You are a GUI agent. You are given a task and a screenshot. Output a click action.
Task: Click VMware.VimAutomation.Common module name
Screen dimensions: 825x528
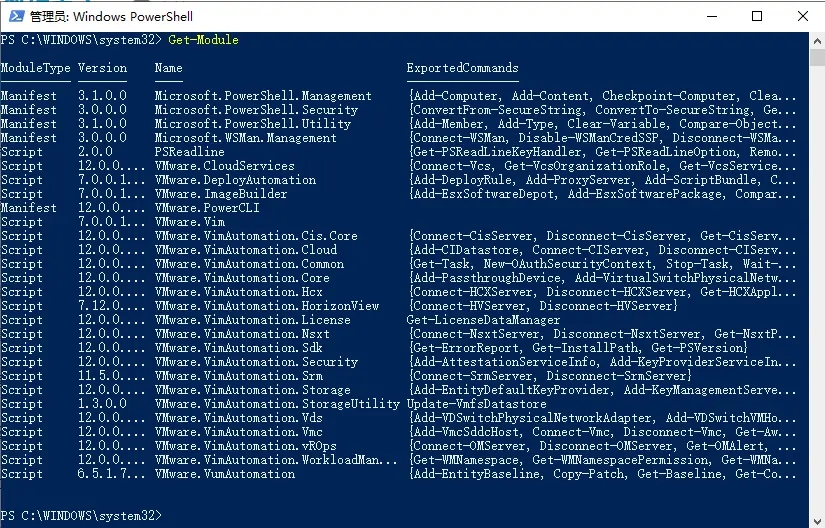[x=249, y=264]
